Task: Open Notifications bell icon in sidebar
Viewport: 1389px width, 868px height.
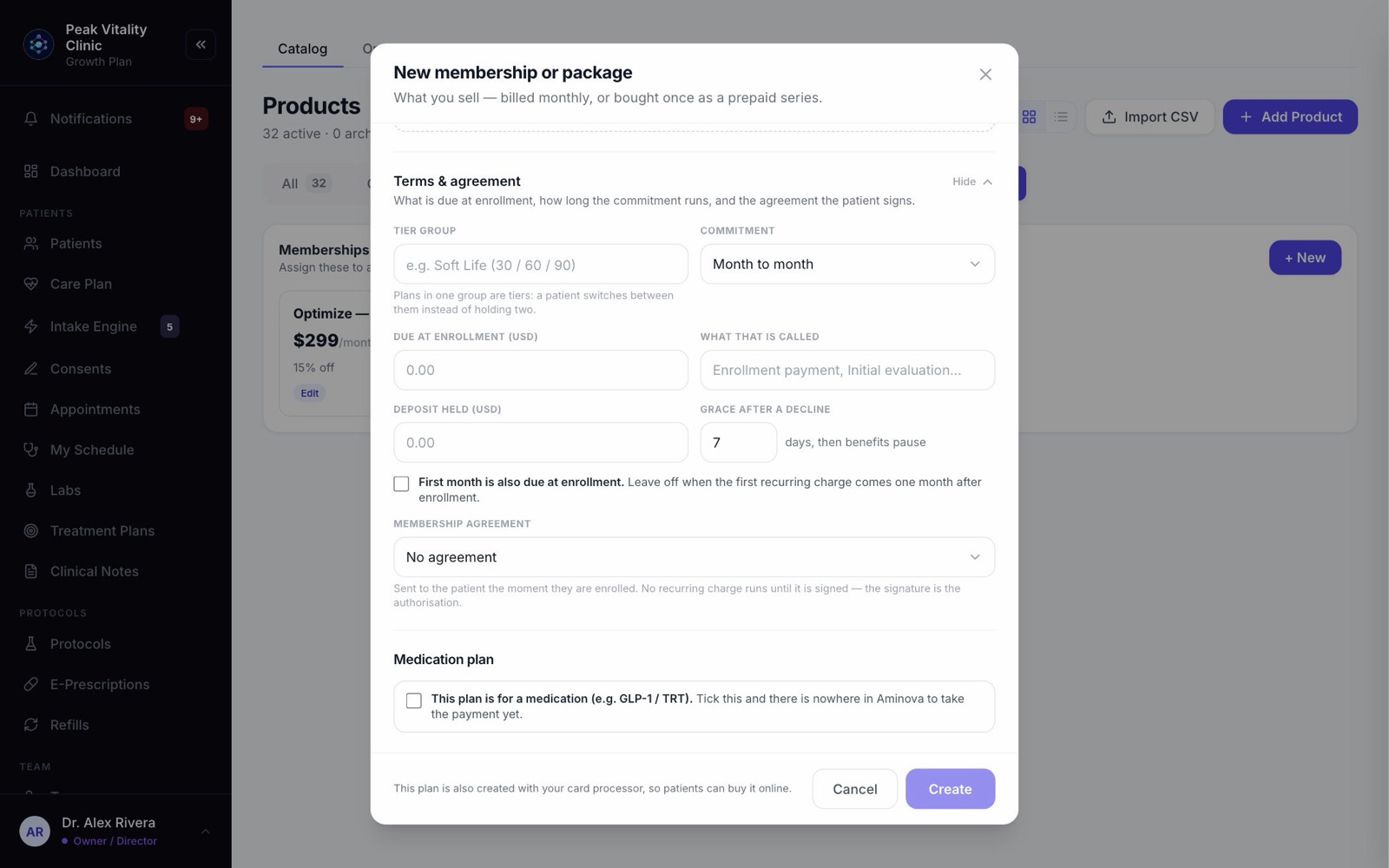Action: [31, 119]
